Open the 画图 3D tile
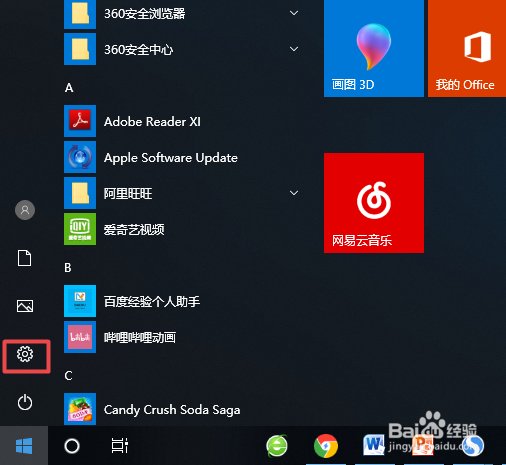 [374, 48]
